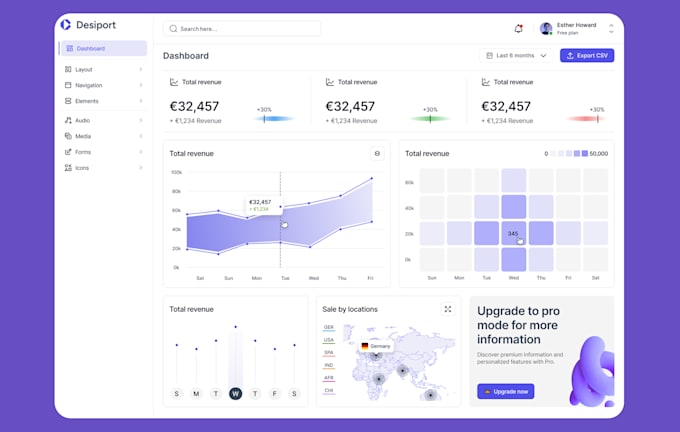Open the Audio menu item
The image size is (680, 432).
(104, 120)
